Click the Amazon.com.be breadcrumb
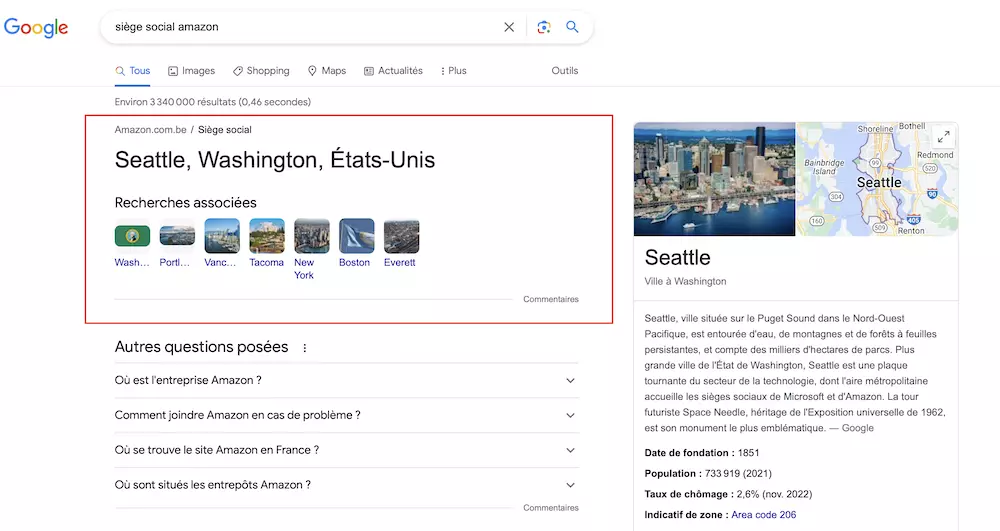This screenshot has width=1000, height=531. 151,129
